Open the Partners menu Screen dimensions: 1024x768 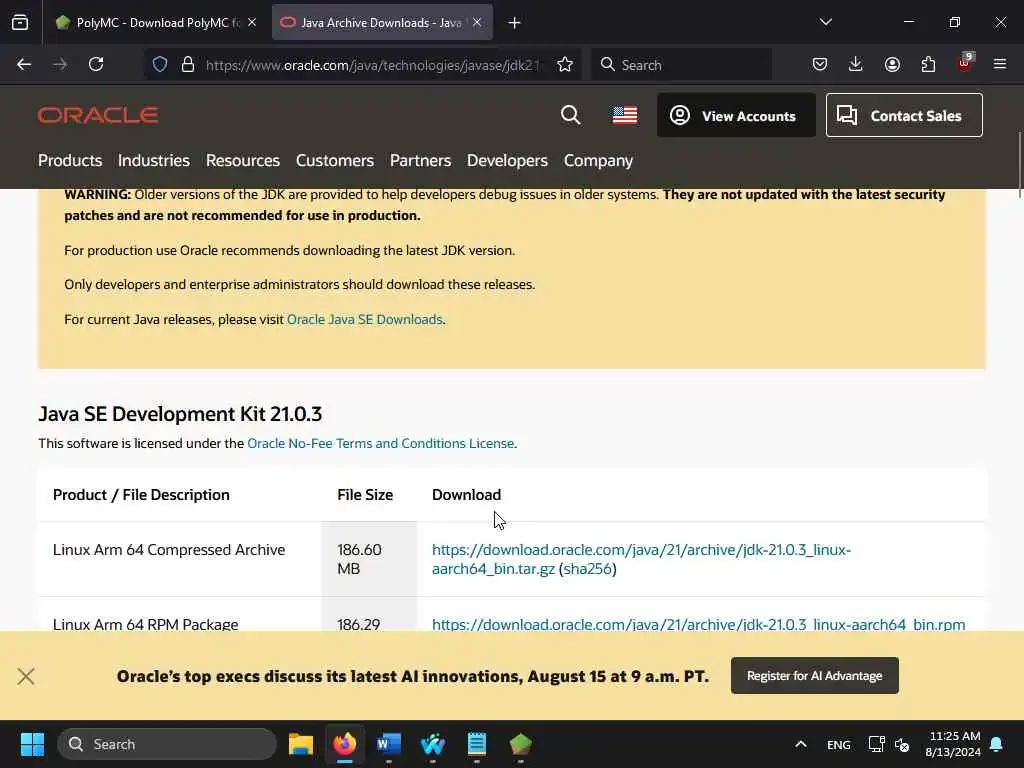coord(421,161)
